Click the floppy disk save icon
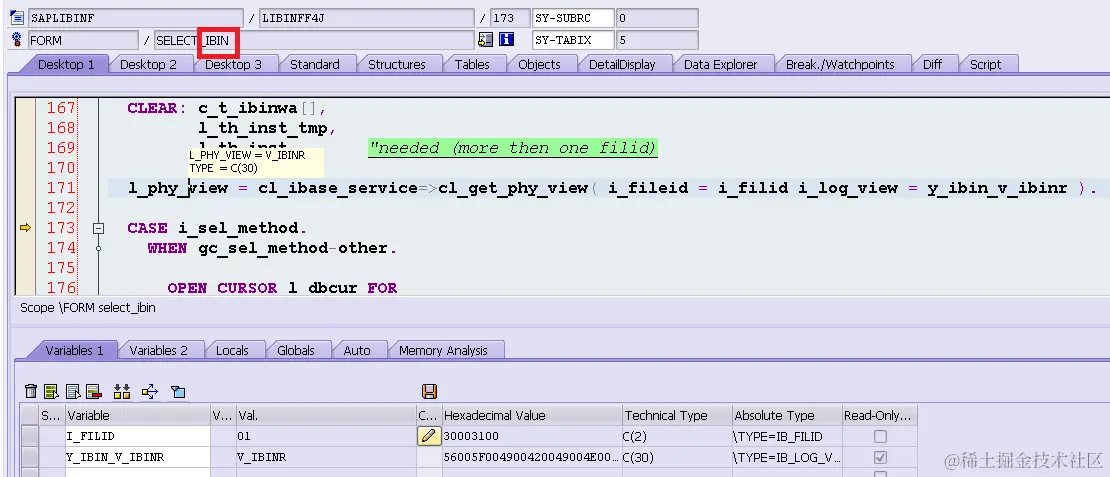1110x477 pixels. coord(429,391)
